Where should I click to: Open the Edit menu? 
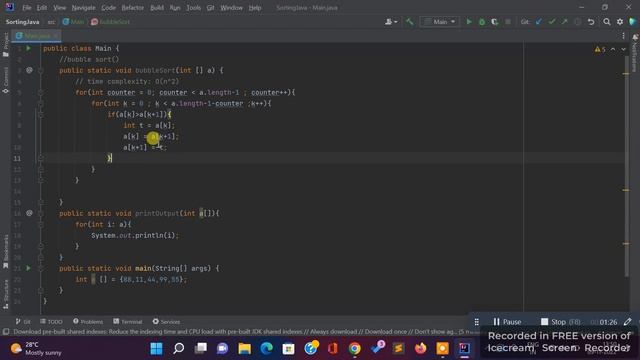[x=42, y=8]
